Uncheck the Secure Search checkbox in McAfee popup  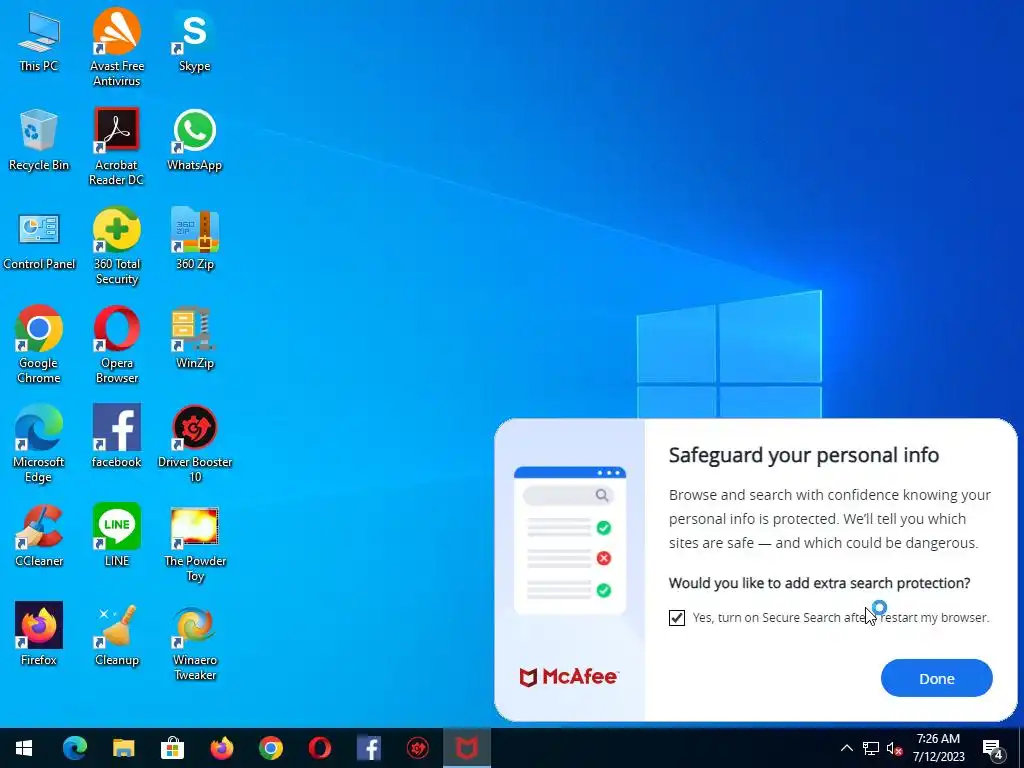pyautogui.click(x=677, y=618)
